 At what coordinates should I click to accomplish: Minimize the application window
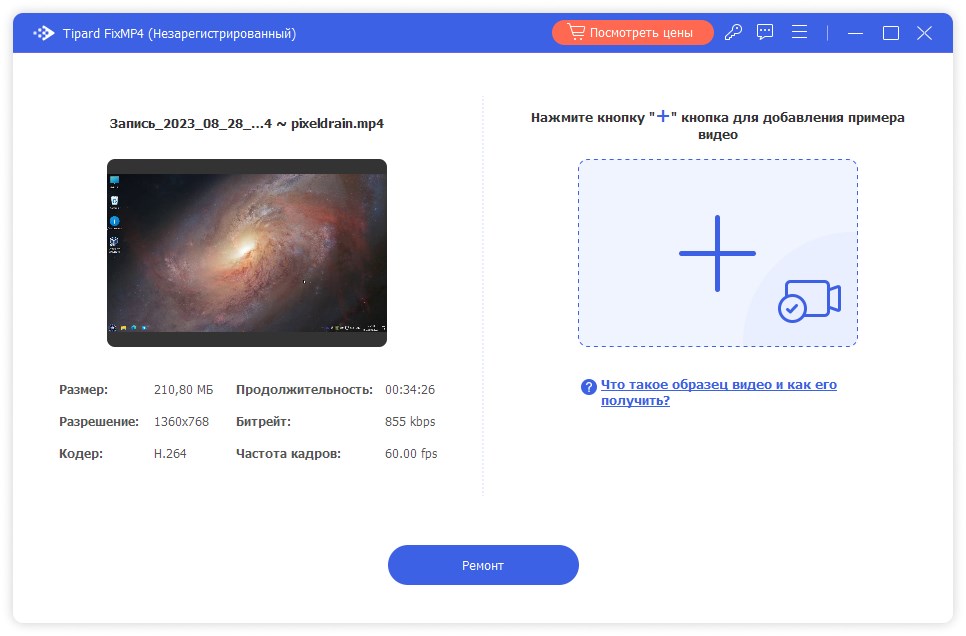(x=855, y=32)
